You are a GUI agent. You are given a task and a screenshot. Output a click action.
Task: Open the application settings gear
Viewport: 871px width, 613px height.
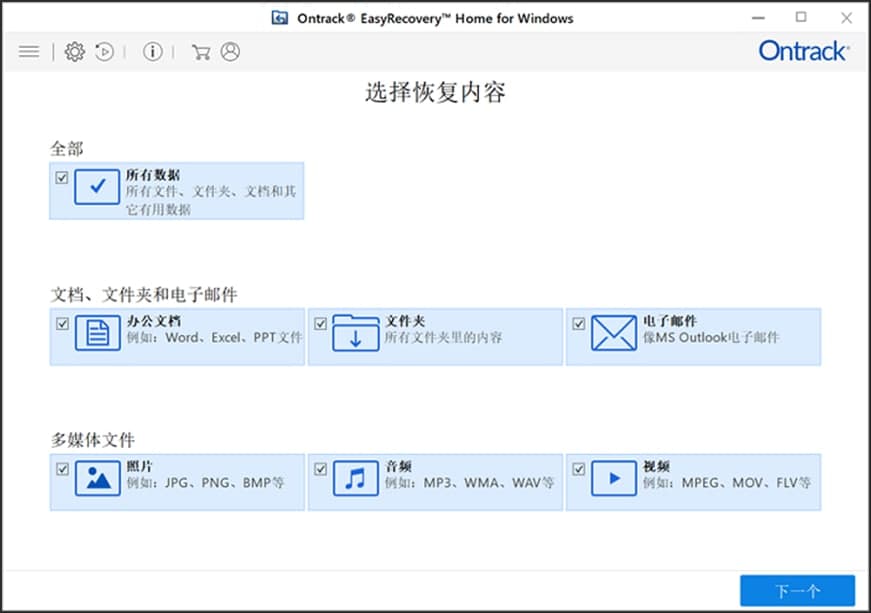point(72,52)
